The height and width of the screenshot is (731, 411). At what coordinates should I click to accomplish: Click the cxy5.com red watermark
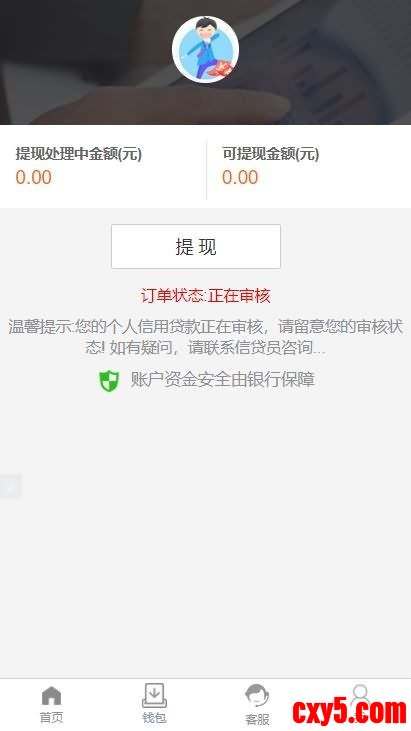pyautogui.click(x=349, y=712)
